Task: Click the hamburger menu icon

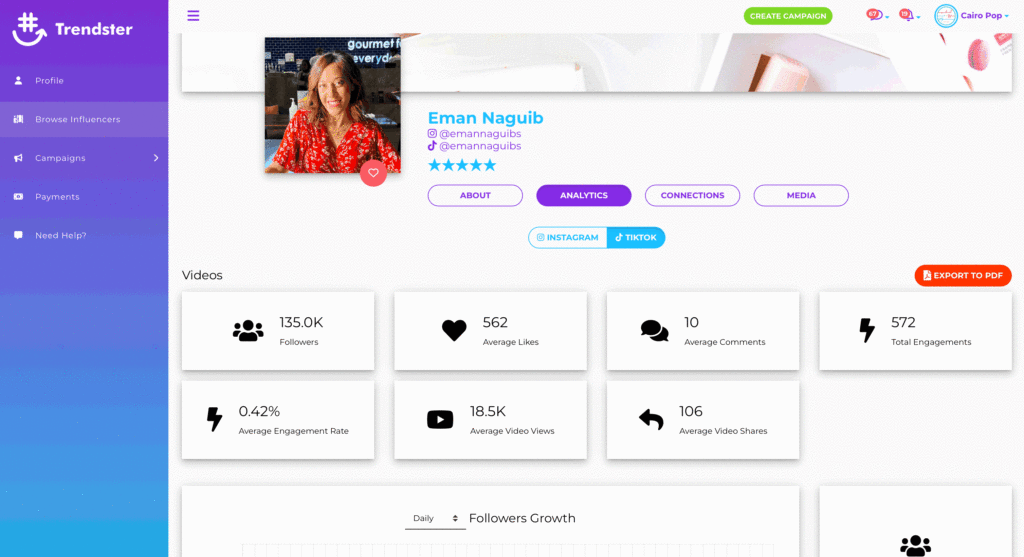Action: click(x=193, y=16)
